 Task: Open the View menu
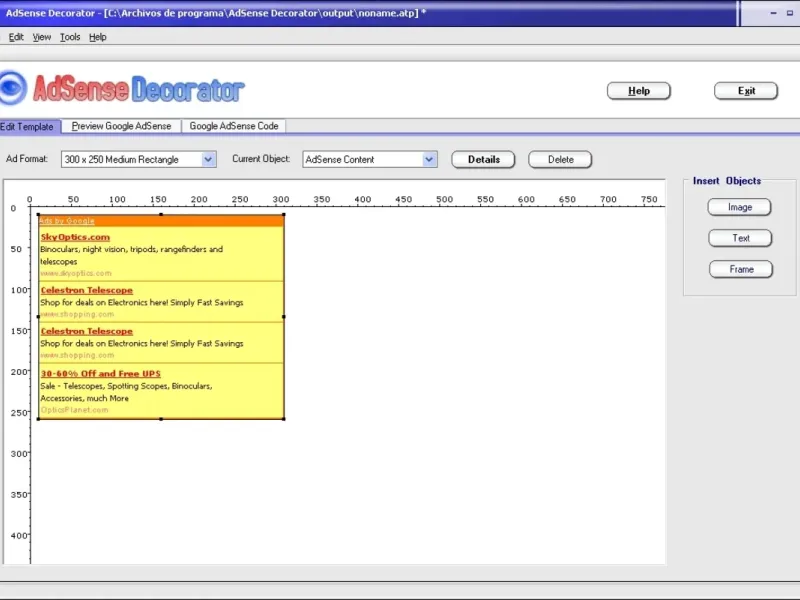pyautogui.click(x=42, y=37)
